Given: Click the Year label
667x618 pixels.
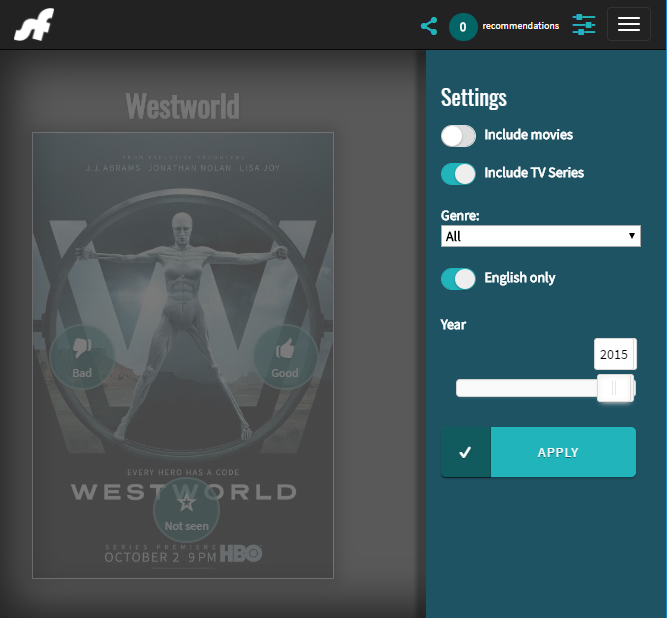Looking at the screenshot, I should point(453,325).
